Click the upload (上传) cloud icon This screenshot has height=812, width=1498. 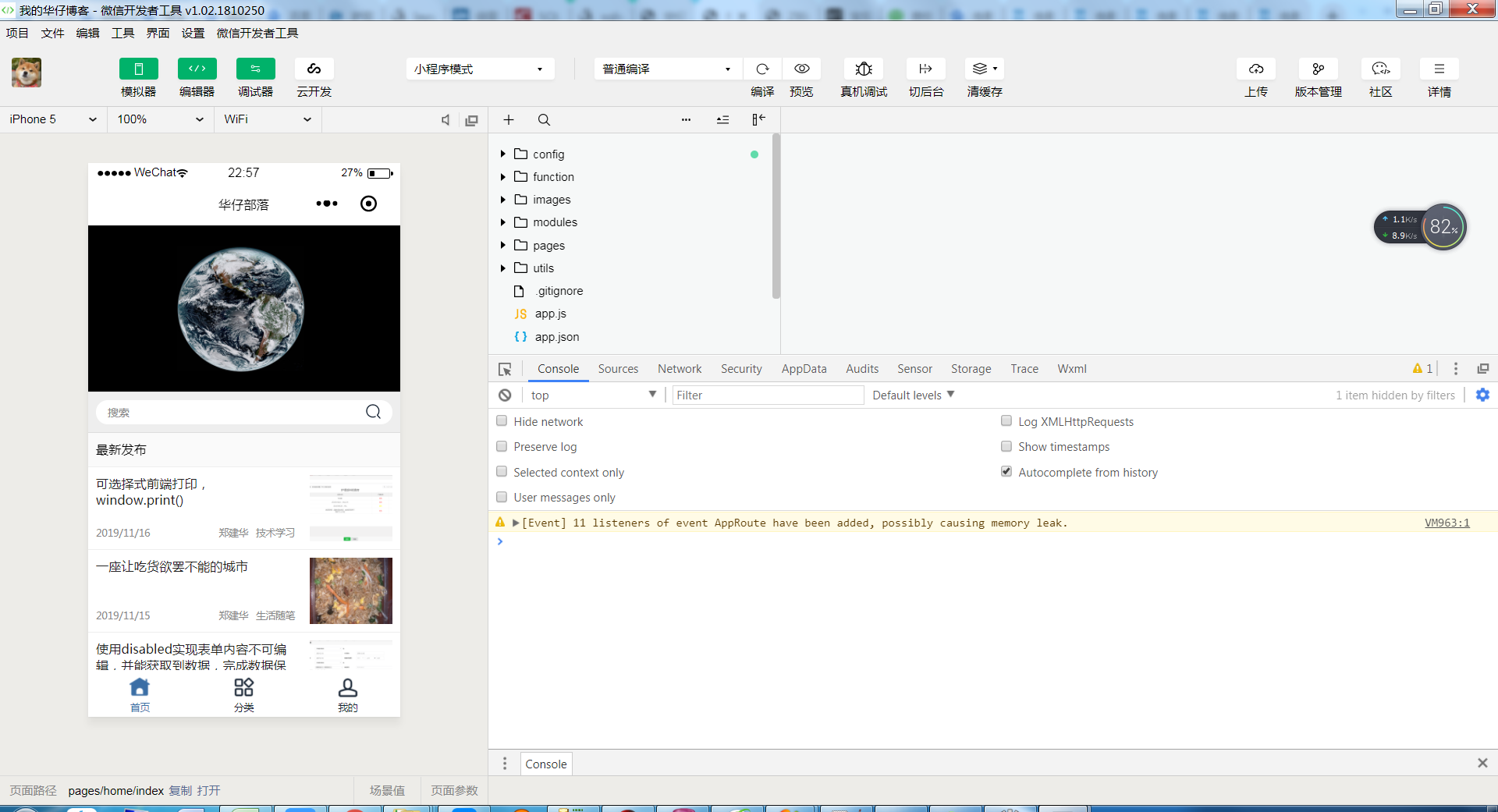point(1256,69)
